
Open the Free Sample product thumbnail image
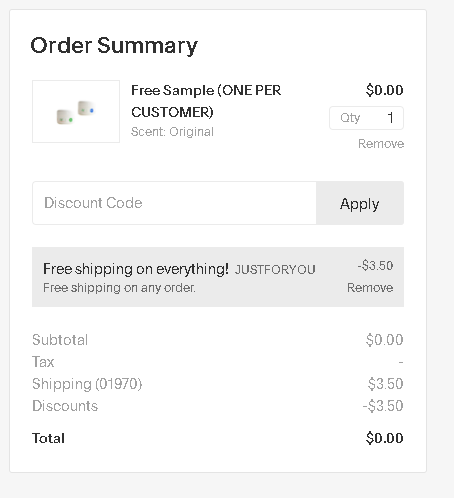point(76,111)
